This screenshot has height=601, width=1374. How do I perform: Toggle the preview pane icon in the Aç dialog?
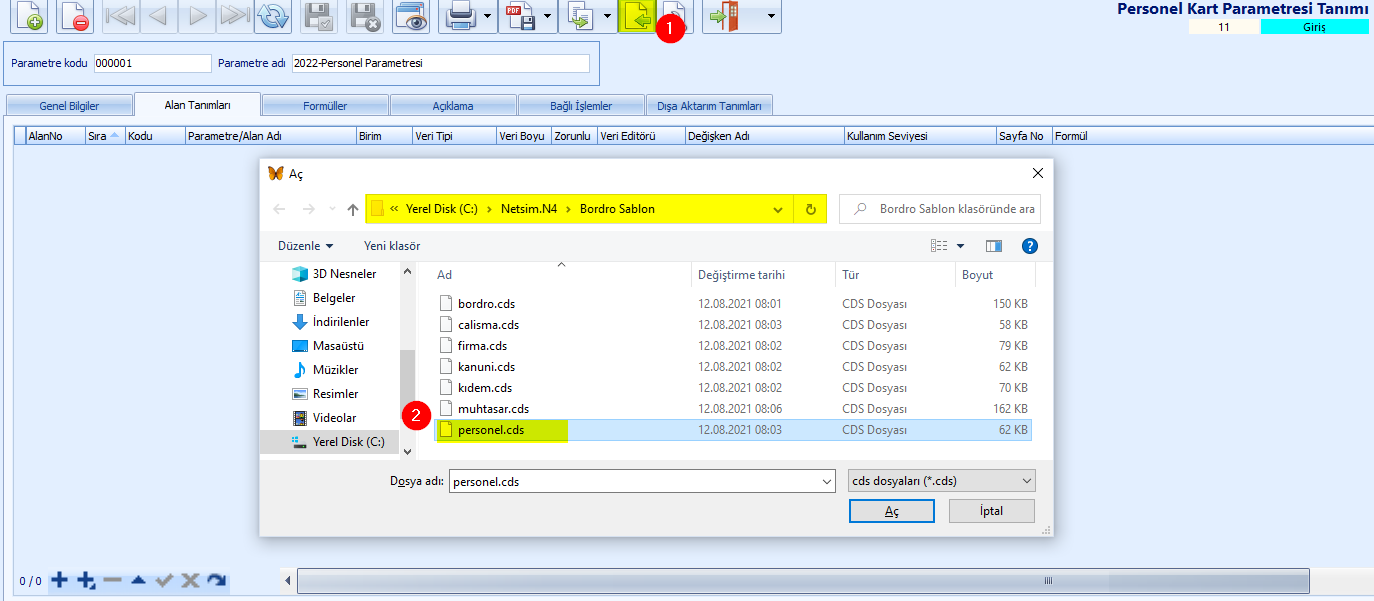pos(993,246)
